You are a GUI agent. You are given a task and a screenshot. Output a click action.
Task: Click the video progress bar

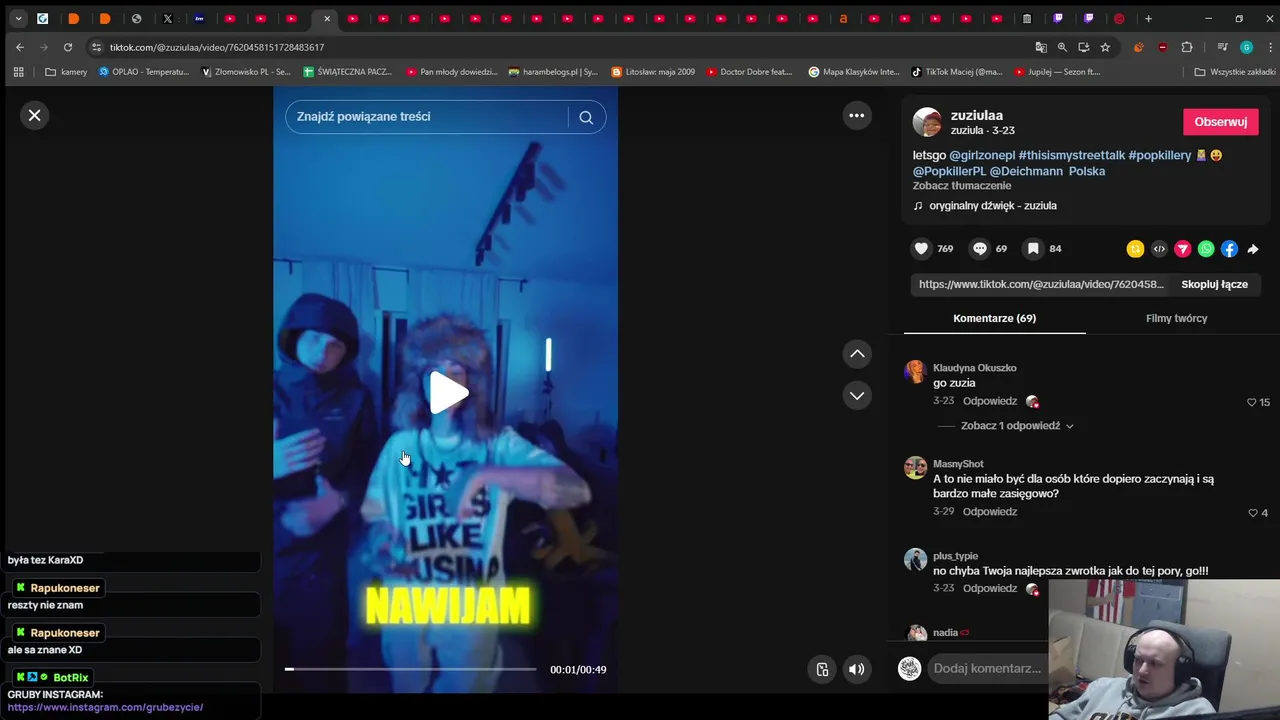coord(411,669)
